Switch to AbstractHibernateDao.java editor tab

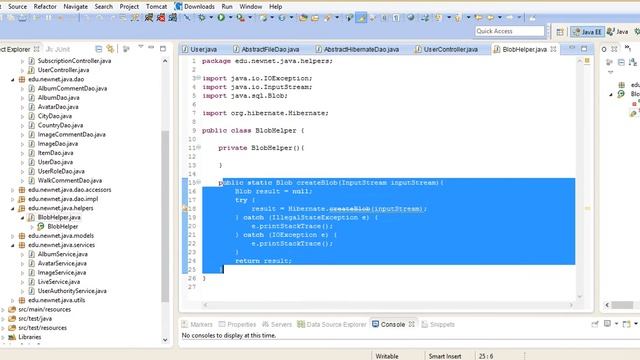(x=358, y=49)
